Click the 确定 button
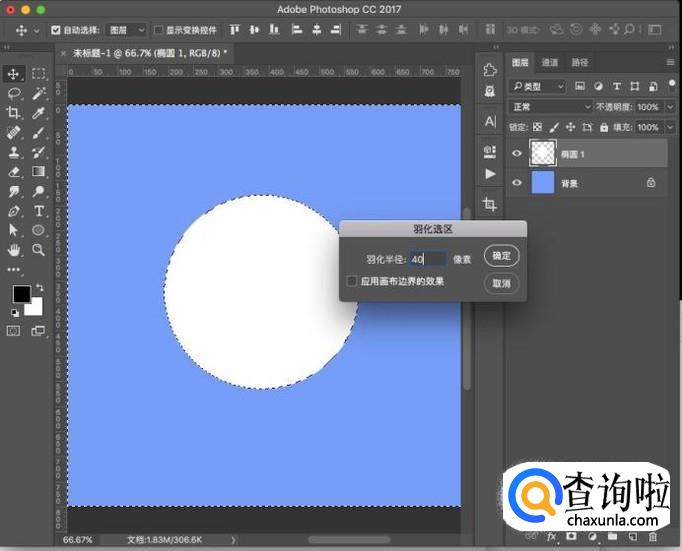 [x=501, y=257]
